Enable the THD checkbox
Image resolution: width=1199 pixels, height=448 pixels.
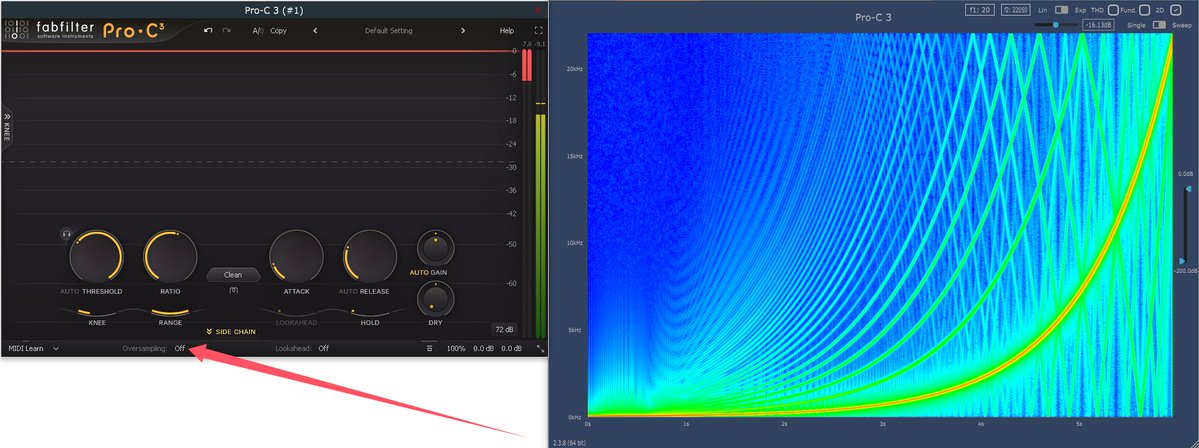(1113, 10)
